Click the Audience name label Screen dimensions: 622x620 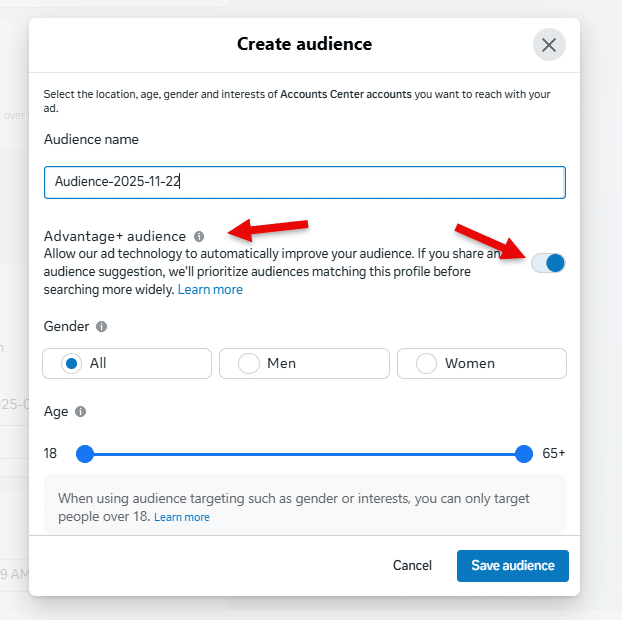point(91,140)
